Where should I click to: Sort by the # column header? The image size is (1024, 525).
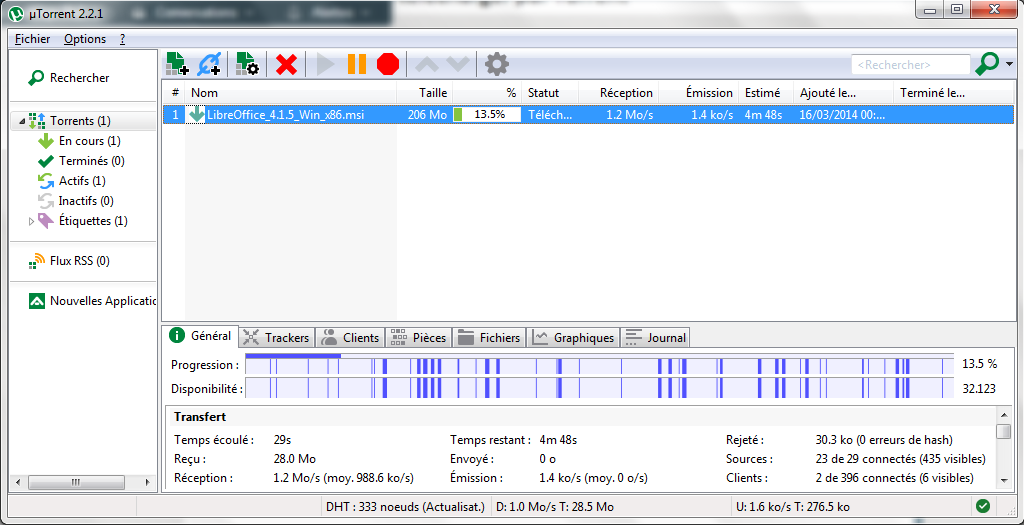click(x=174, y=93)
